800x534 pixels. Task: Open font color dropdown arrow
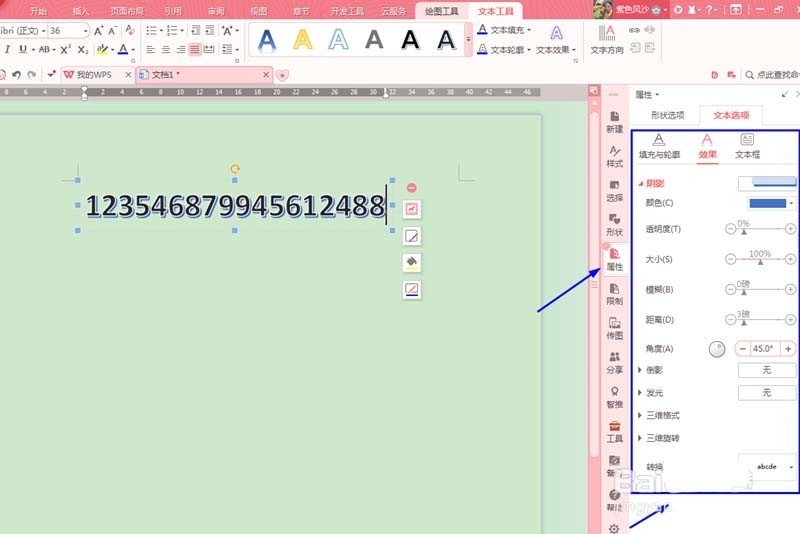point(133,50)
